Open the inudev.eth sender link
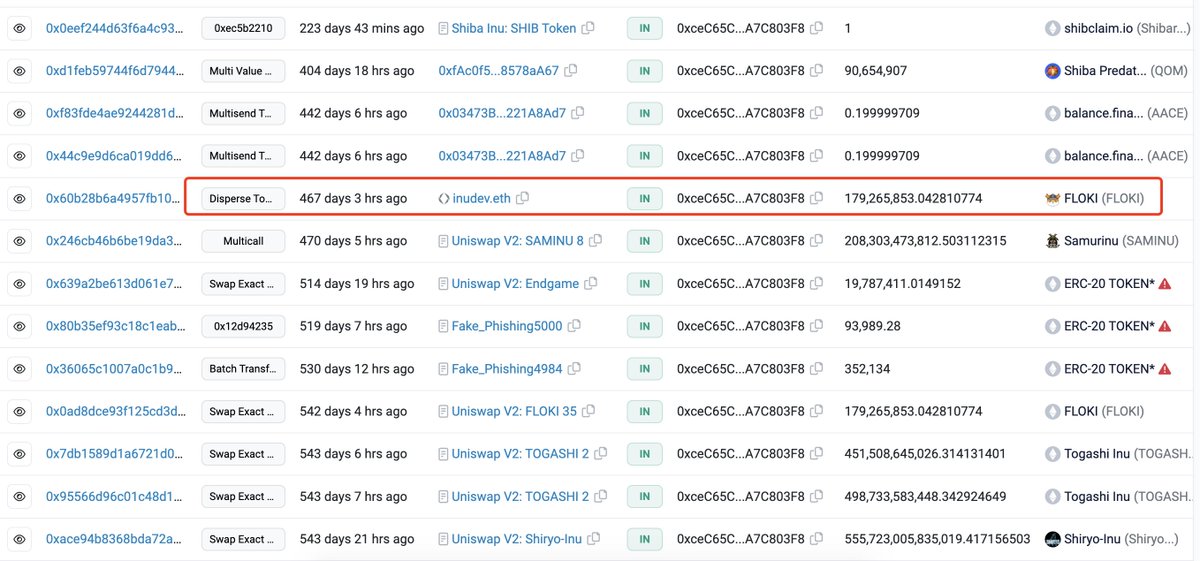 pyautogui.click(x=481, y=199)
